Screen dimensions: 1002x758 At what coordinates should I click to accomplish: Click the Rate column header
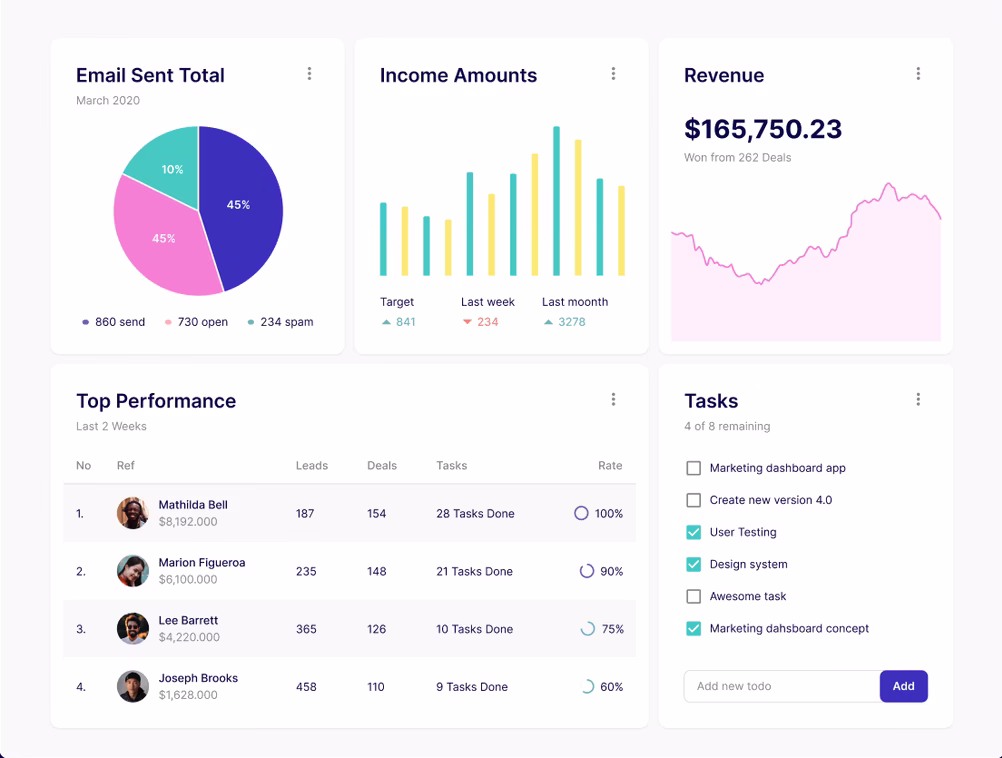609,466
